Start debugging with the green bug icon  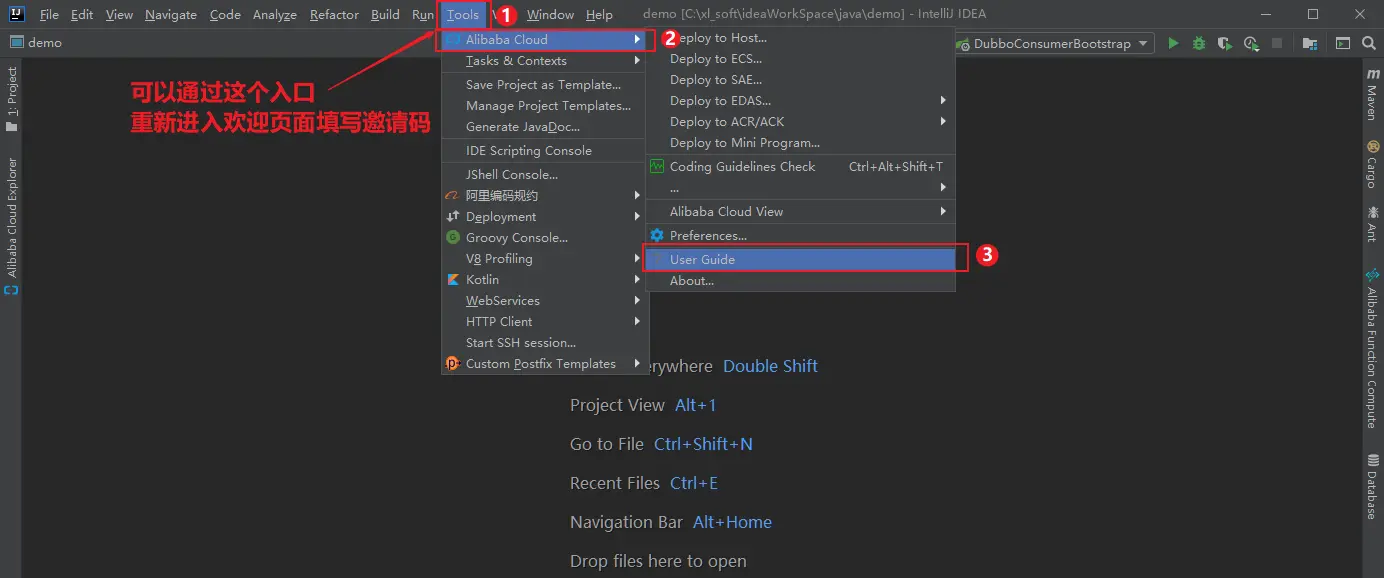(1199, 43)
